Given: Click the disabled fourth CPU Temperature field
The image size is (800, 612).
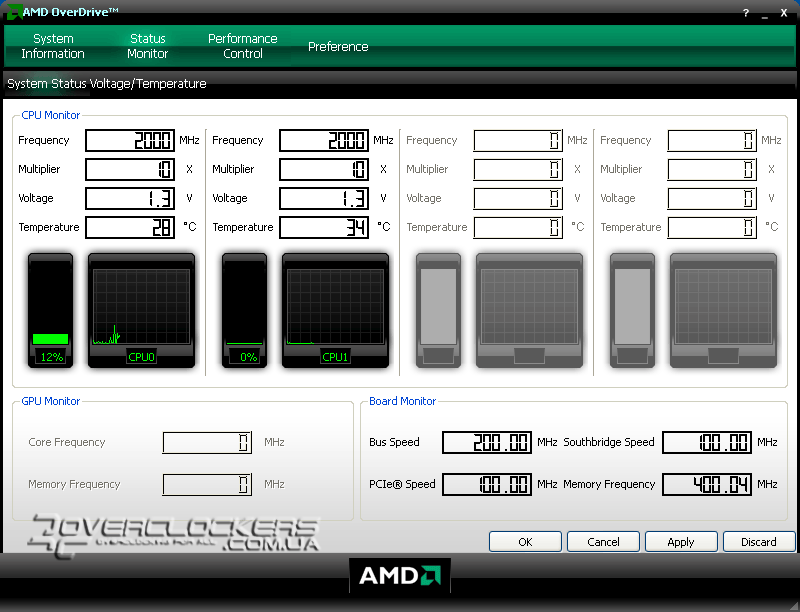Looking at the screenshot, I should (712, 227).
